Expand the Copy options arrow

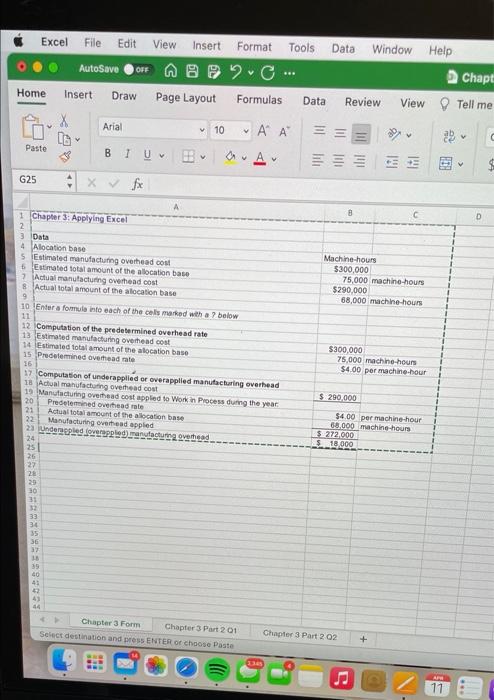(78, 140)
